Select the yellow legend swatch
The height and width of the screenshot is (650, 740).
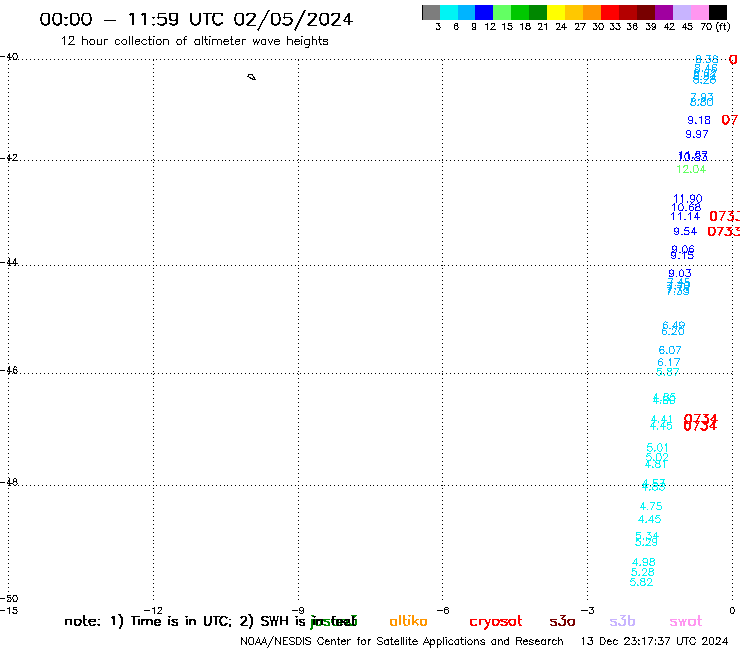tap(556, 12)
